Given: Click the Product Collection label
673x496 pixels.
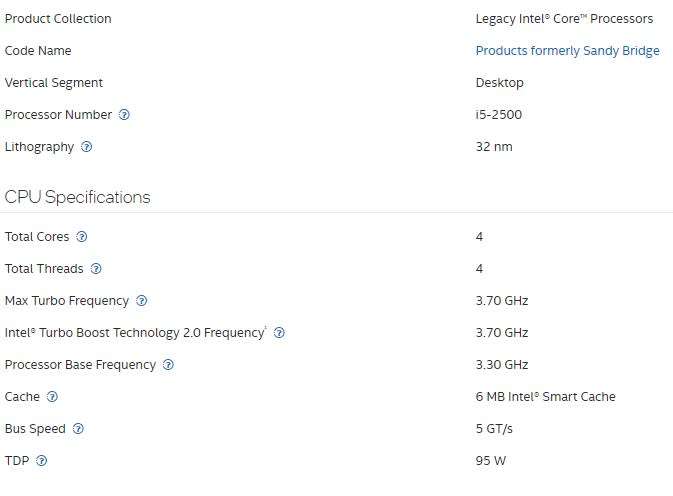Looking at the screenshot, I should 58,19.
